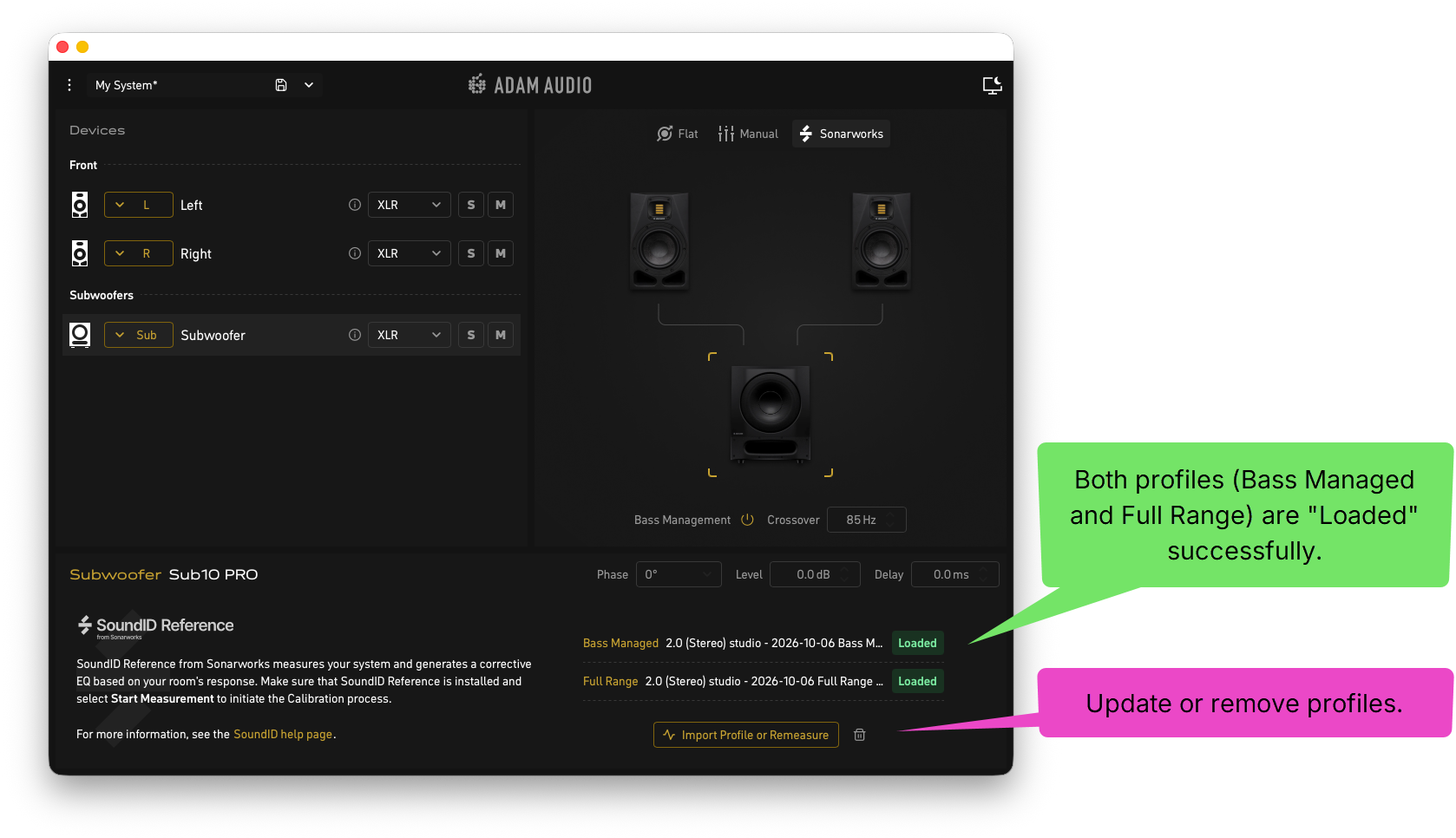Open the R channel assignment dropdown
The width and height of the screenshot is (1456, 838).
(139, 253)
